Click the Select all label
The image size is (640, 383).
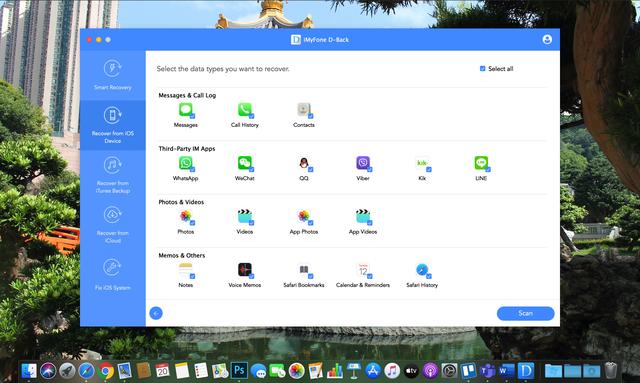[x=500, y=69]
